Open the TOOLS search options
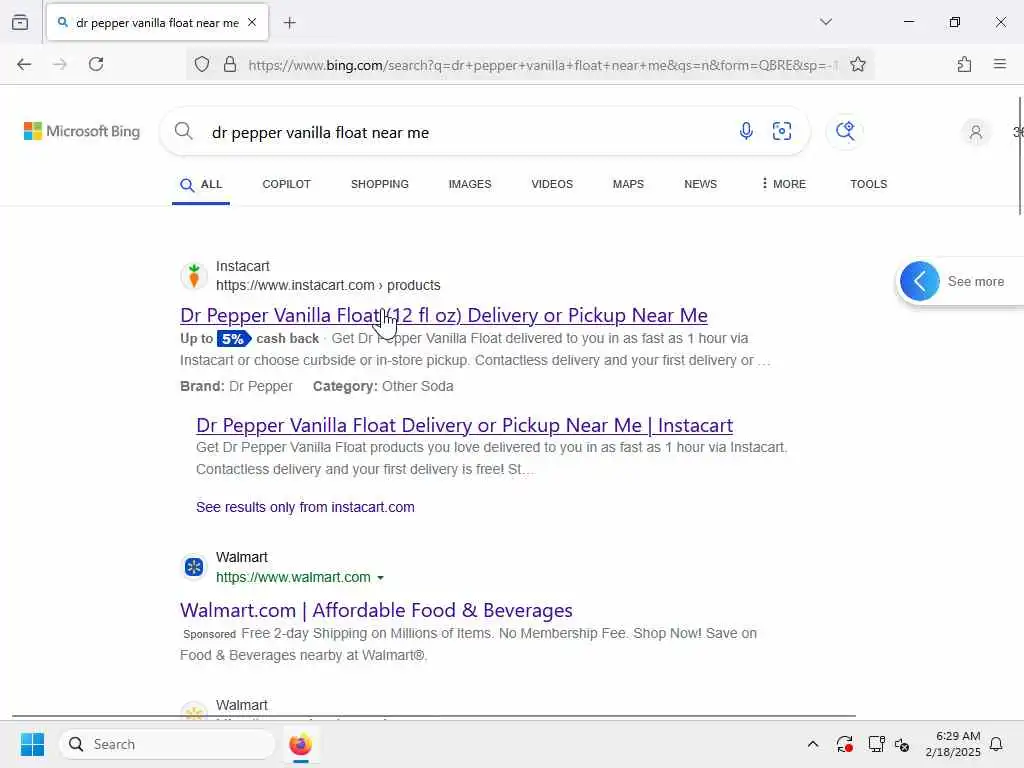 tap(868, 184)
